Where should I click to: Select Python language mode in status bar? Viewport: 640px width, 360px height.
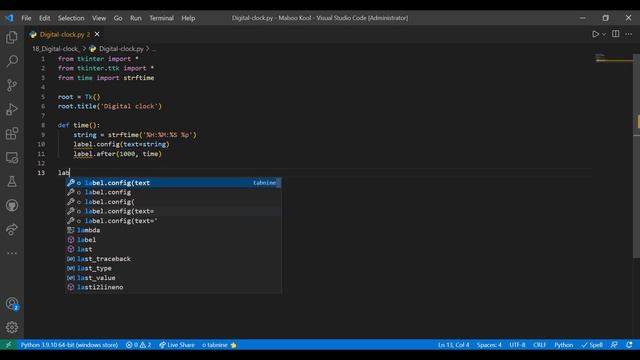pyautogui.click(x=563, y=345)
